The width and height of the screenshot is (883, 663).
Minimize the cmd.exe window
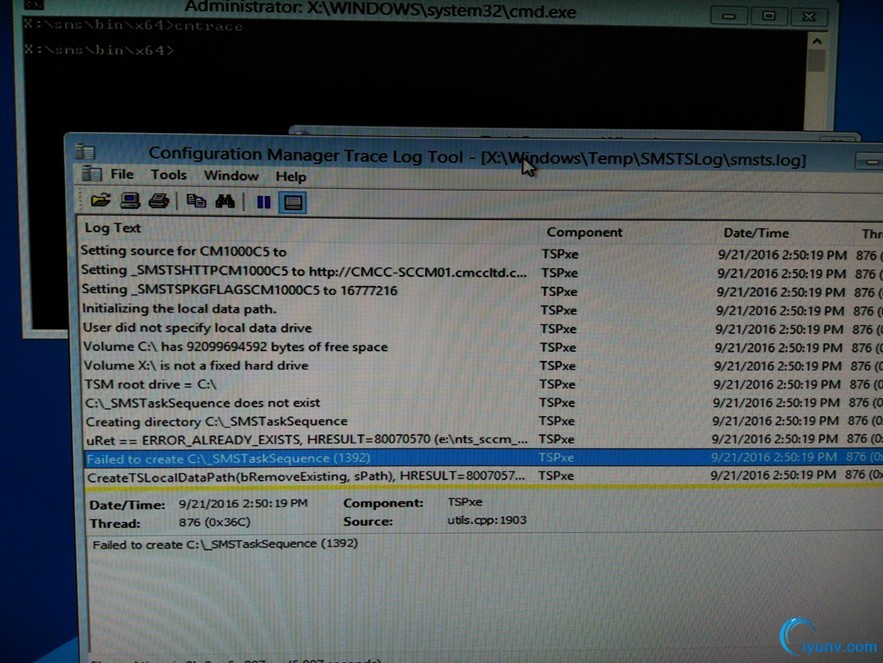point(729,16)
